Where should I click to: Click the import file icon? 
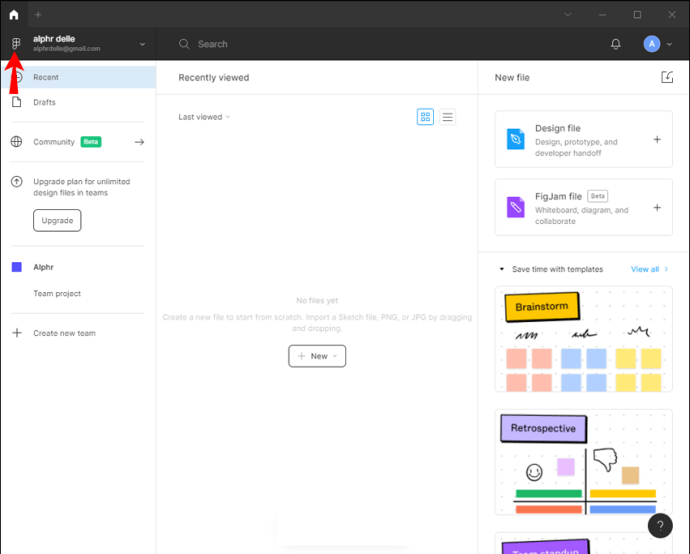click(x=667, y=77)
